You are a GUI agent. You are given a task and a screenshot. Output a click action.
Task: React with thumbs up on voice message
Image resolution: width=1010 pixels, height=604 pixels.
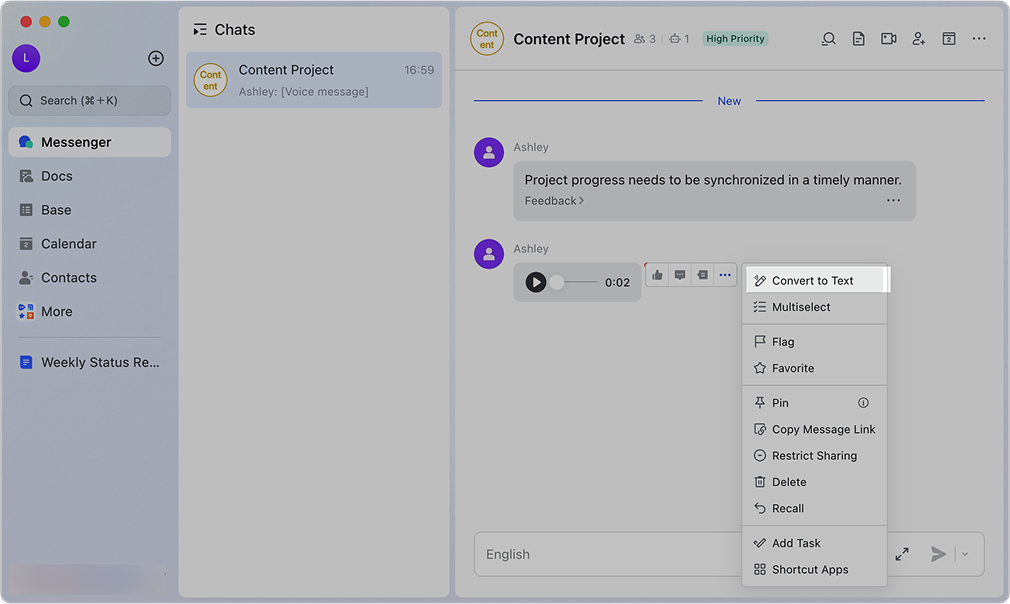(x=657, y=275)
